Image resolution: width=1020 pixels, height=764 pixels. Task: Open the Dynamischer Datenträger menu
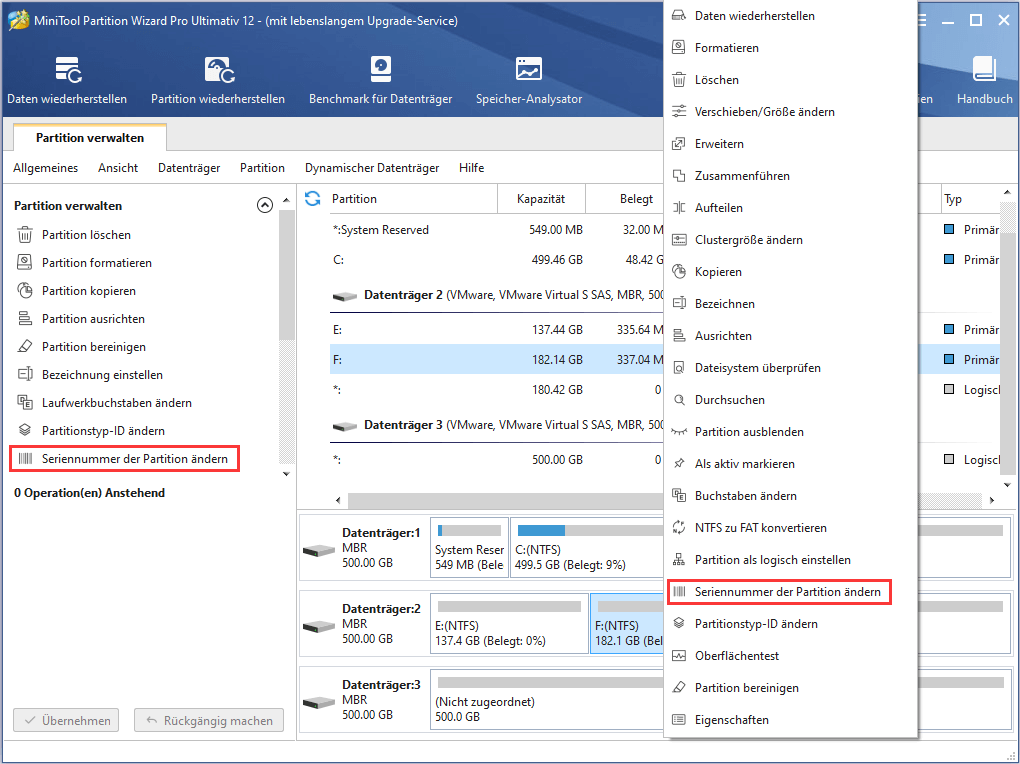click(371, 168)
